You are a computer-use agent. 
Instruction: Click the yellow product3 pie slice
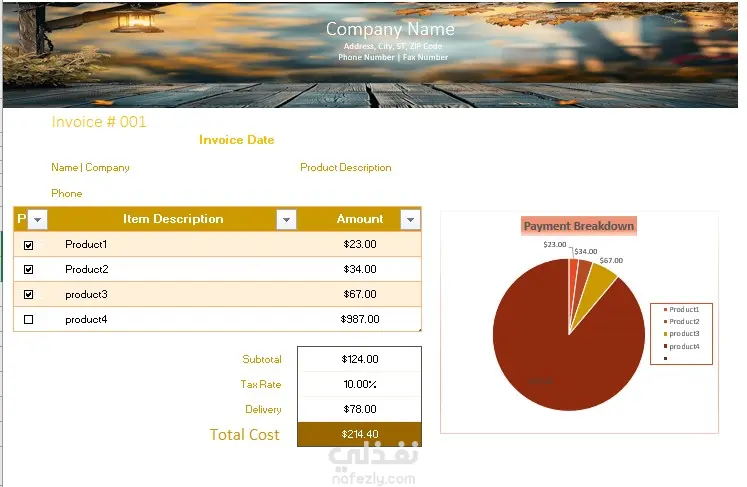[x=595, y=291]
